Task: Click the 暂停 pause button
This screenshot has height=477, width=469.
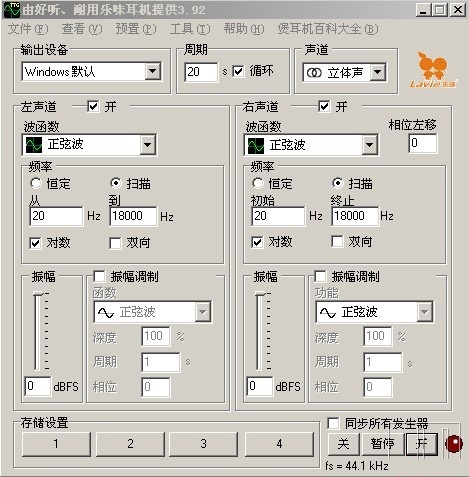Action: [382, 444]
